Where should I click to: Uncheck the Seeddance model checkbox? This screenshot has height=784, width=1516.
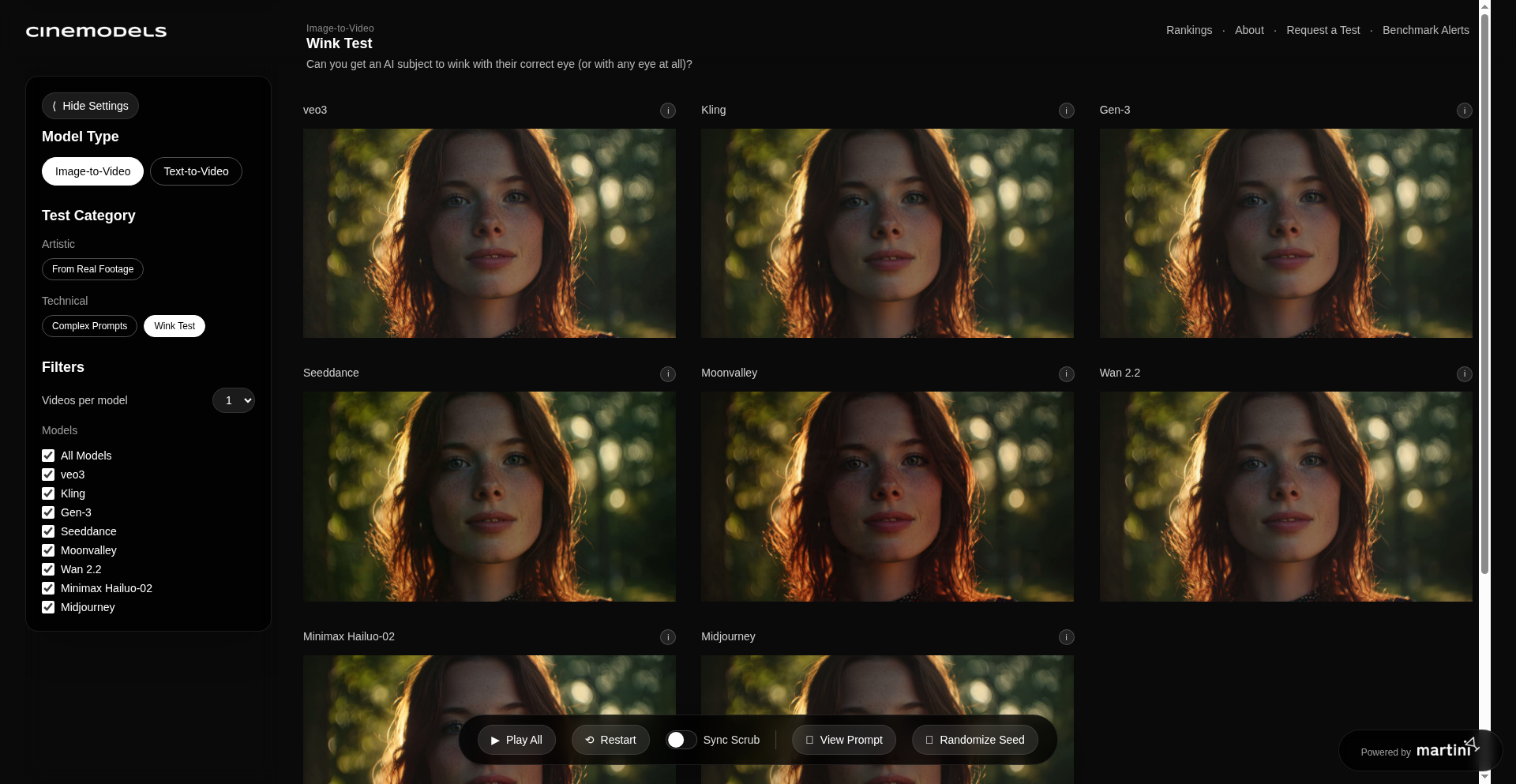click(x=48, y=531)
